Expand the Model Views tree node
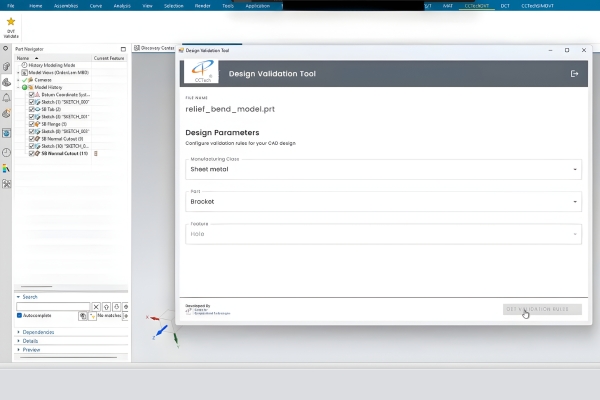 tap(18, 73)
